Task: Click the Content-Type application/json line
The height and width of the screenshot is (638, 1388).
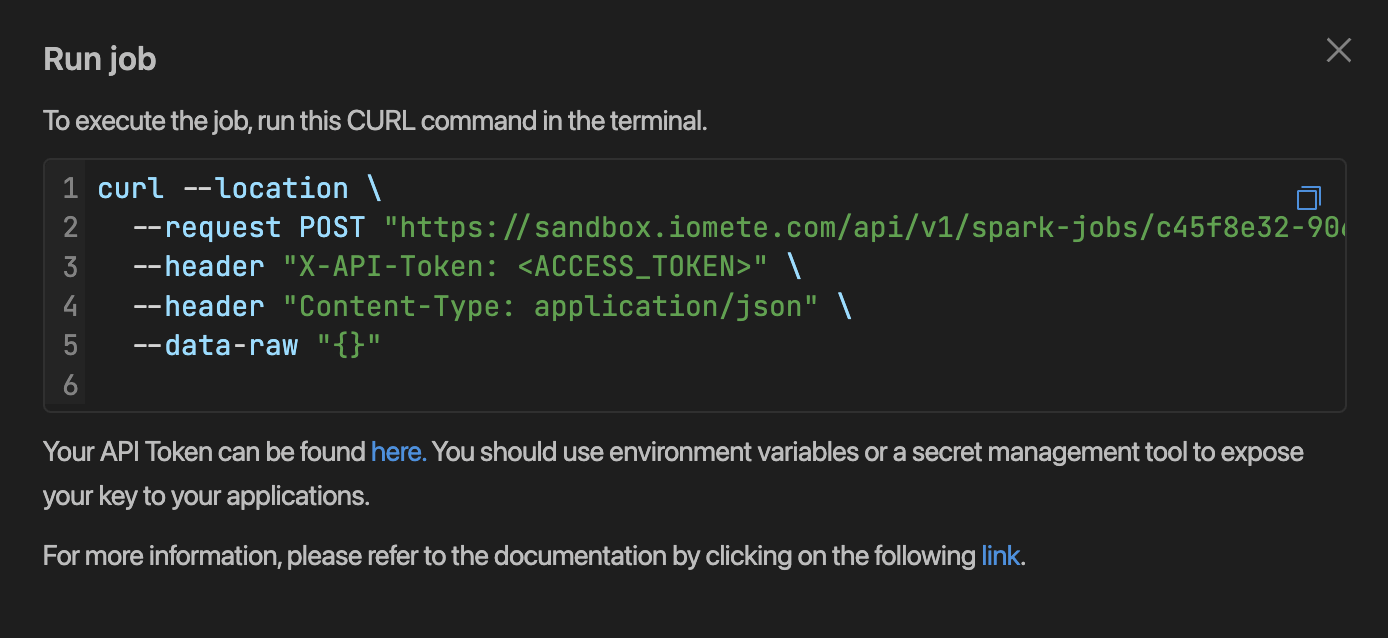Action: (492, 305)
